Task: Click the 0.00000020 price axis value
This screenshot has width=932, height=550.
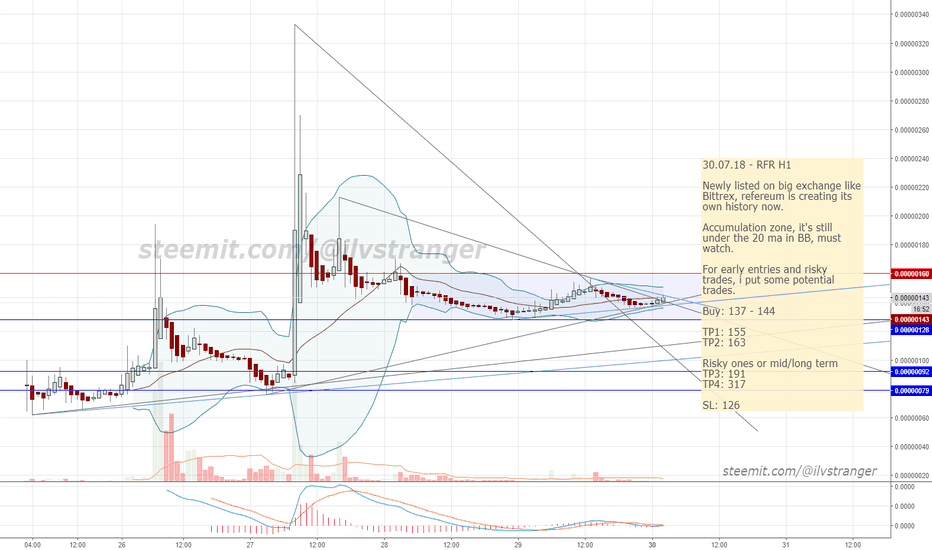Action: [x=912, y=476]
